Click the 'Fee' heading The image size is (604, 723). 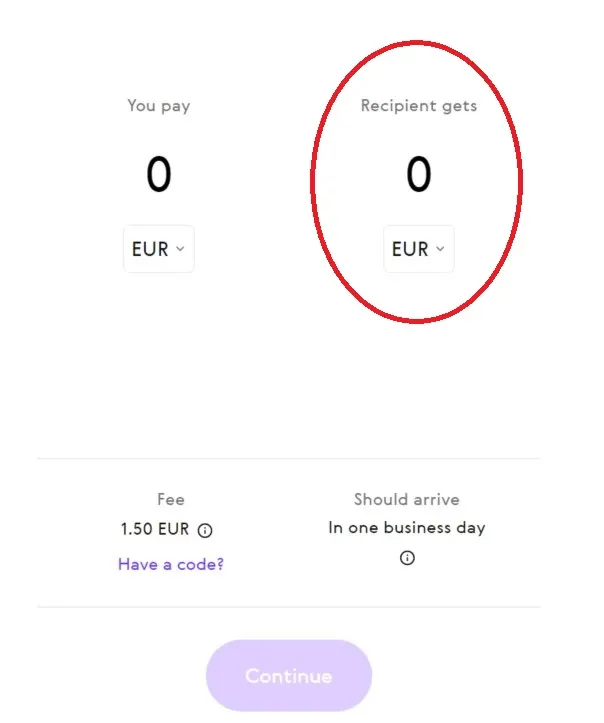(171, 499)
